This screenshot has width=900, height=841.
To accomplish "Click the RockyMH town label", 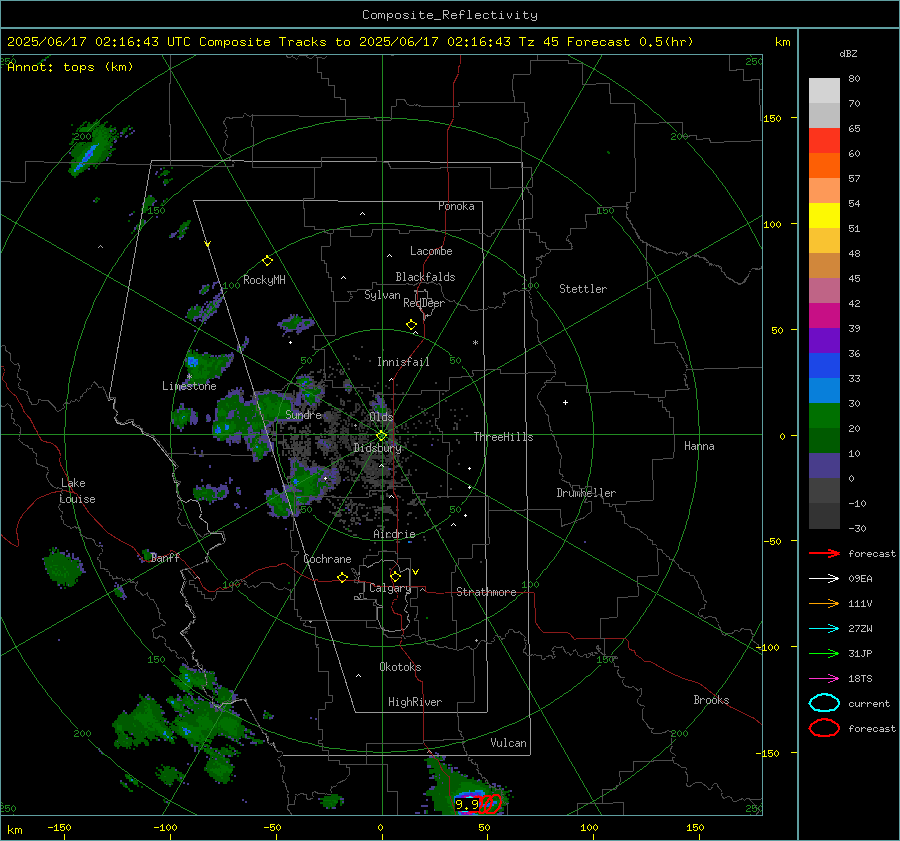I will coord(264,280).
